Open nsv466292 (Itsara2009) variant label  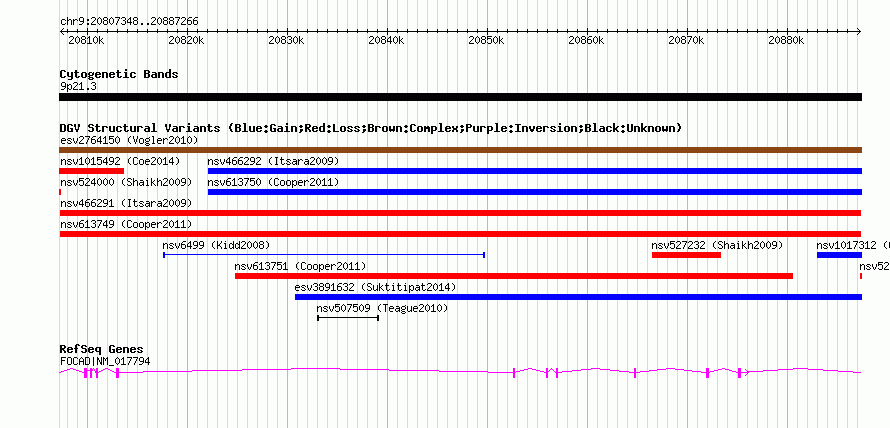click(273, 161)
